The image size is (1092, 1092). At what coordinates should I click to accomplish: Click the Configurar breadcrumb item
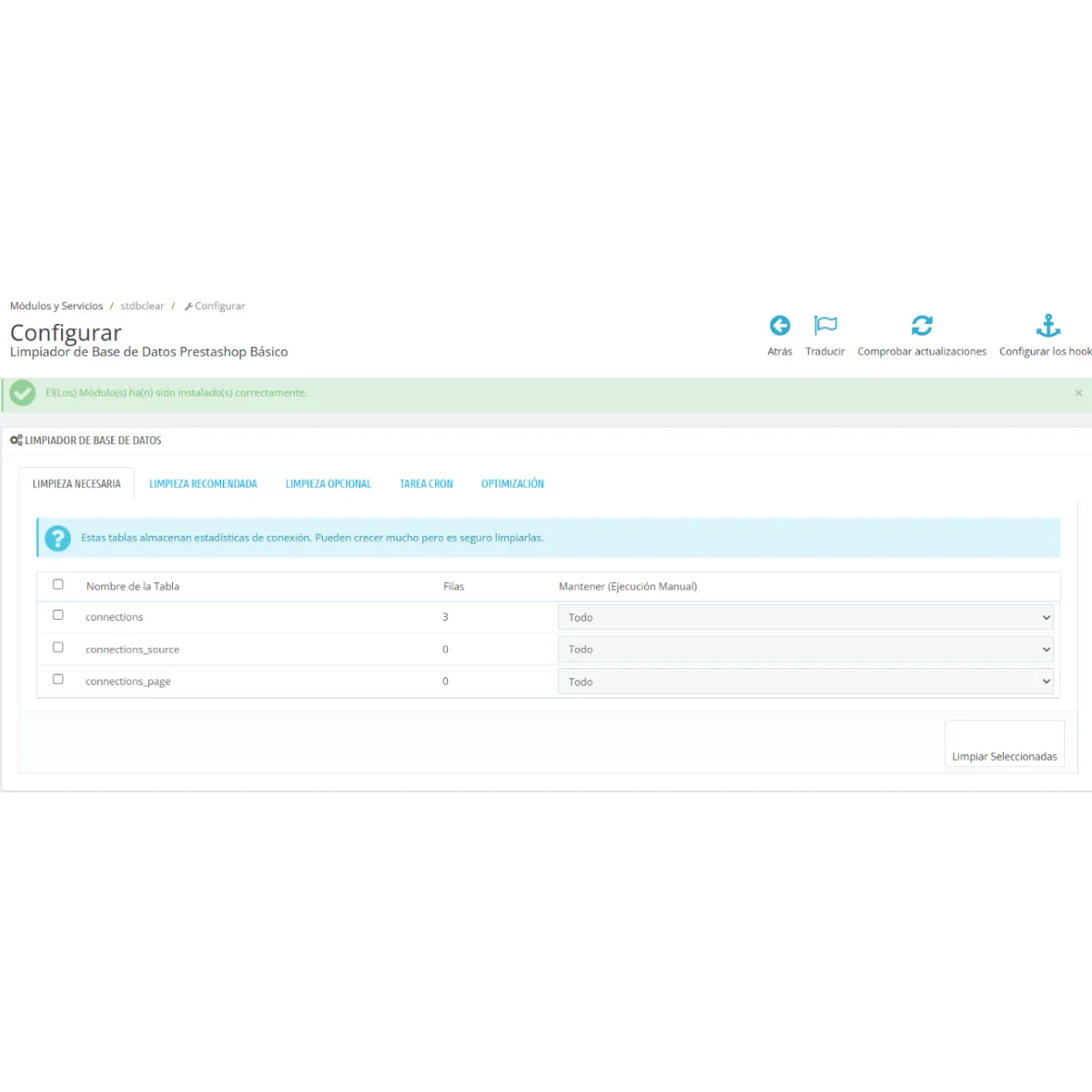point(215,306)
